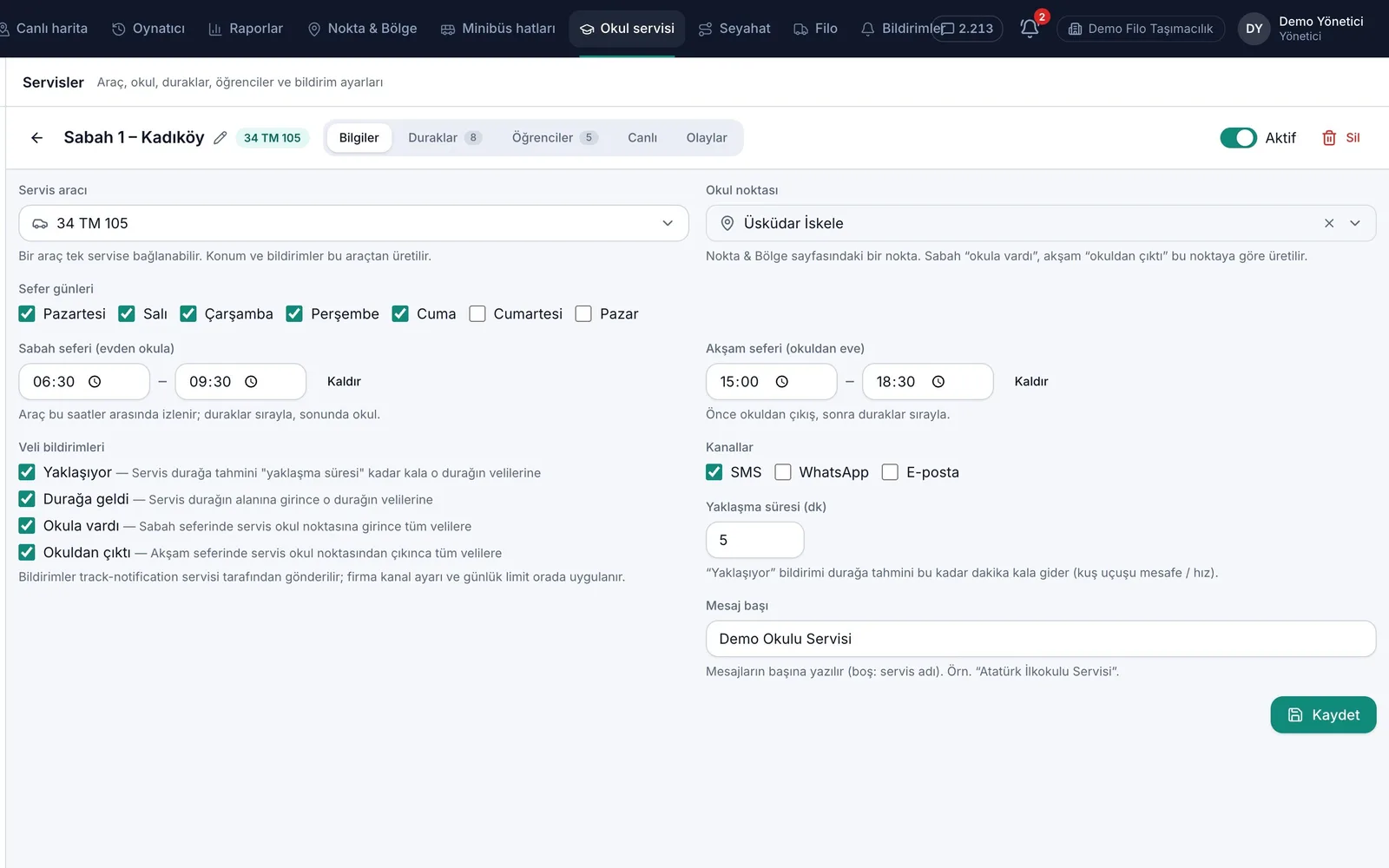This screenshot has width=1389, height=868.
Task: Switch to the Olaylar tab
Action: click(x=707, y=138)
